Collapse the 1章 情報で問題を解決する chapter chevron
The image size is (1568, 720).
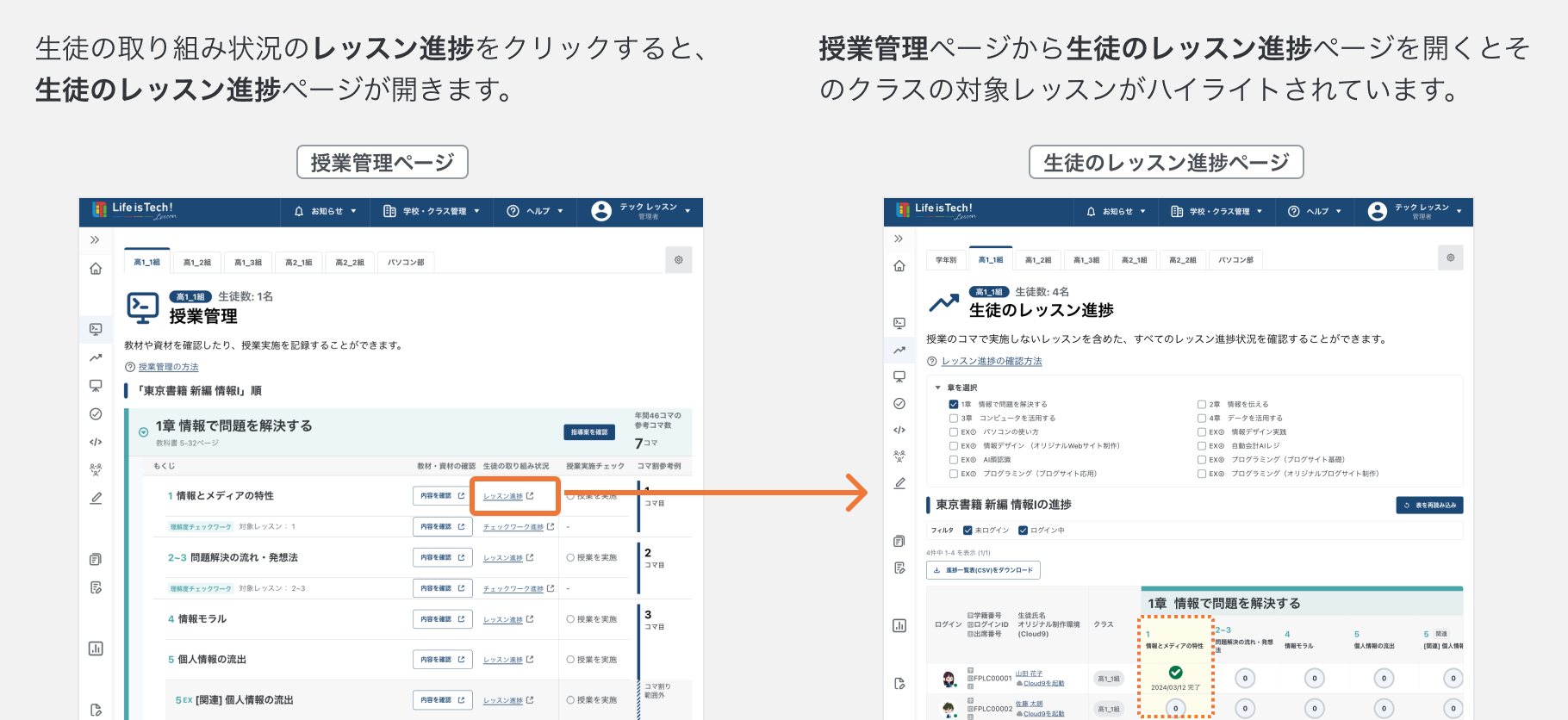coord(143,432)
